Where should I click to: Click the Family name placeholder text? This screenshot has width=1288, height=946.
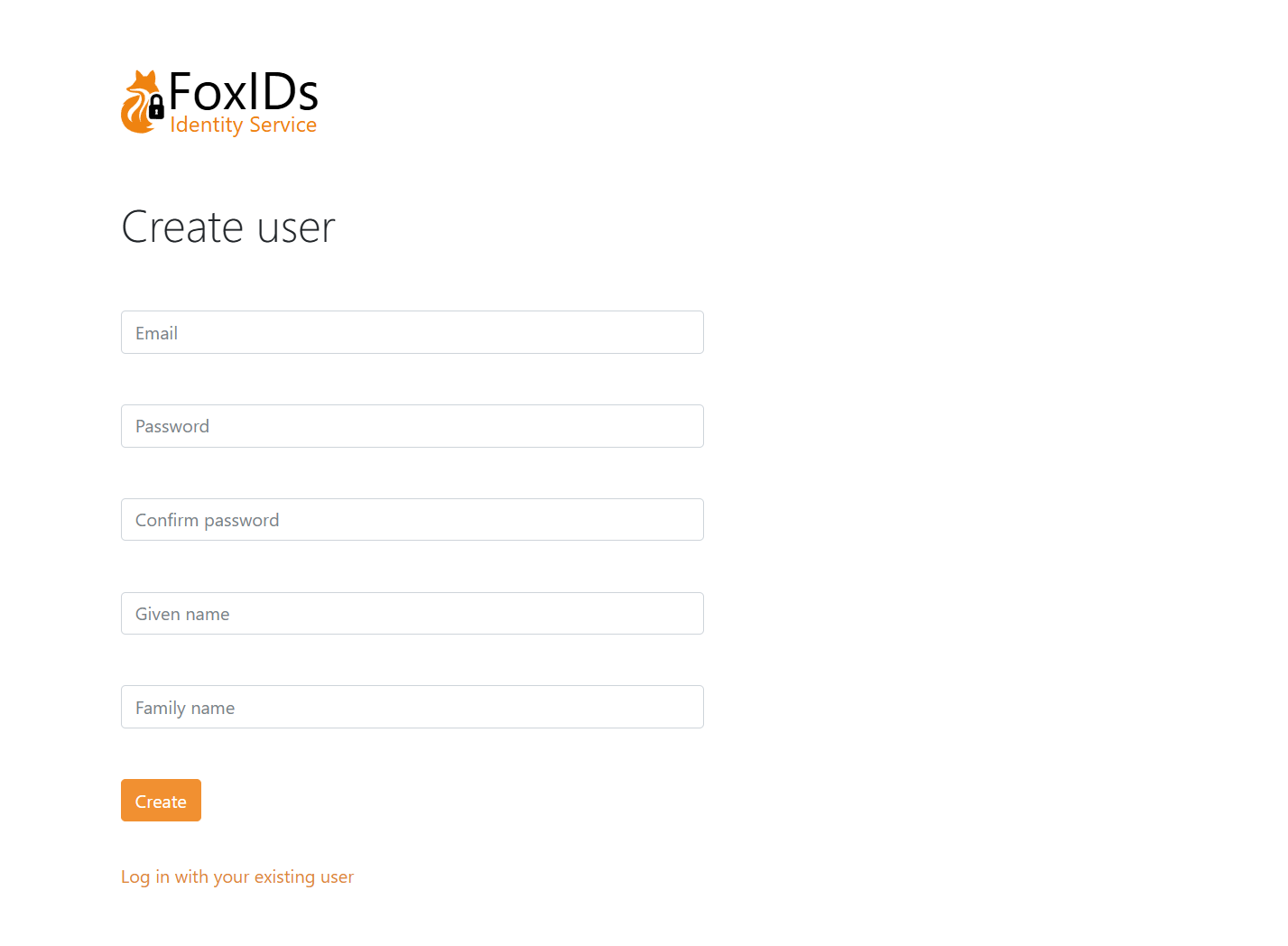click(185, 707)
